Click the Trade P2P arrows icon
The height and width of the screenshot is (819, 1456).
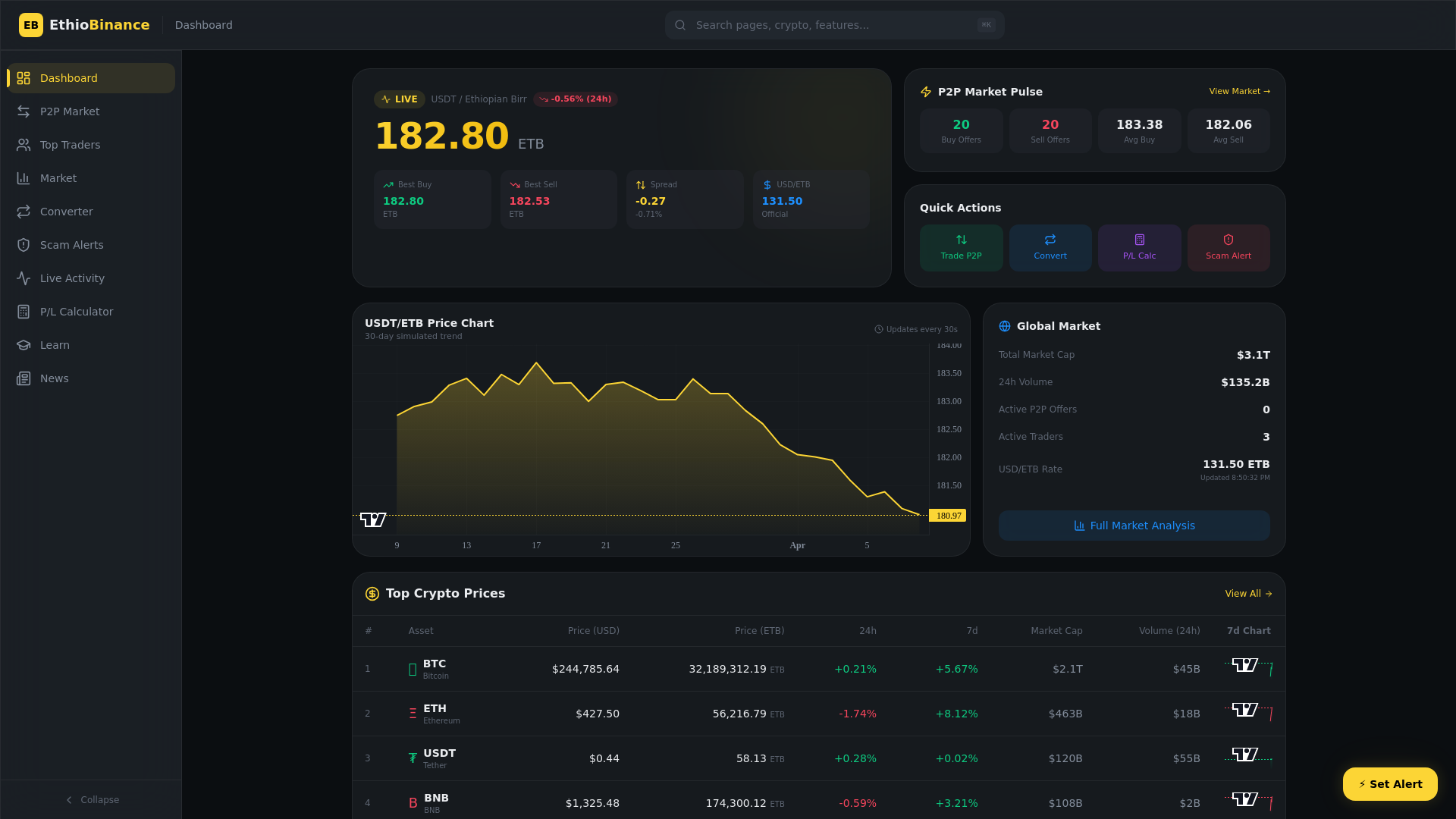pyautogui.click(x=962, y=240)
